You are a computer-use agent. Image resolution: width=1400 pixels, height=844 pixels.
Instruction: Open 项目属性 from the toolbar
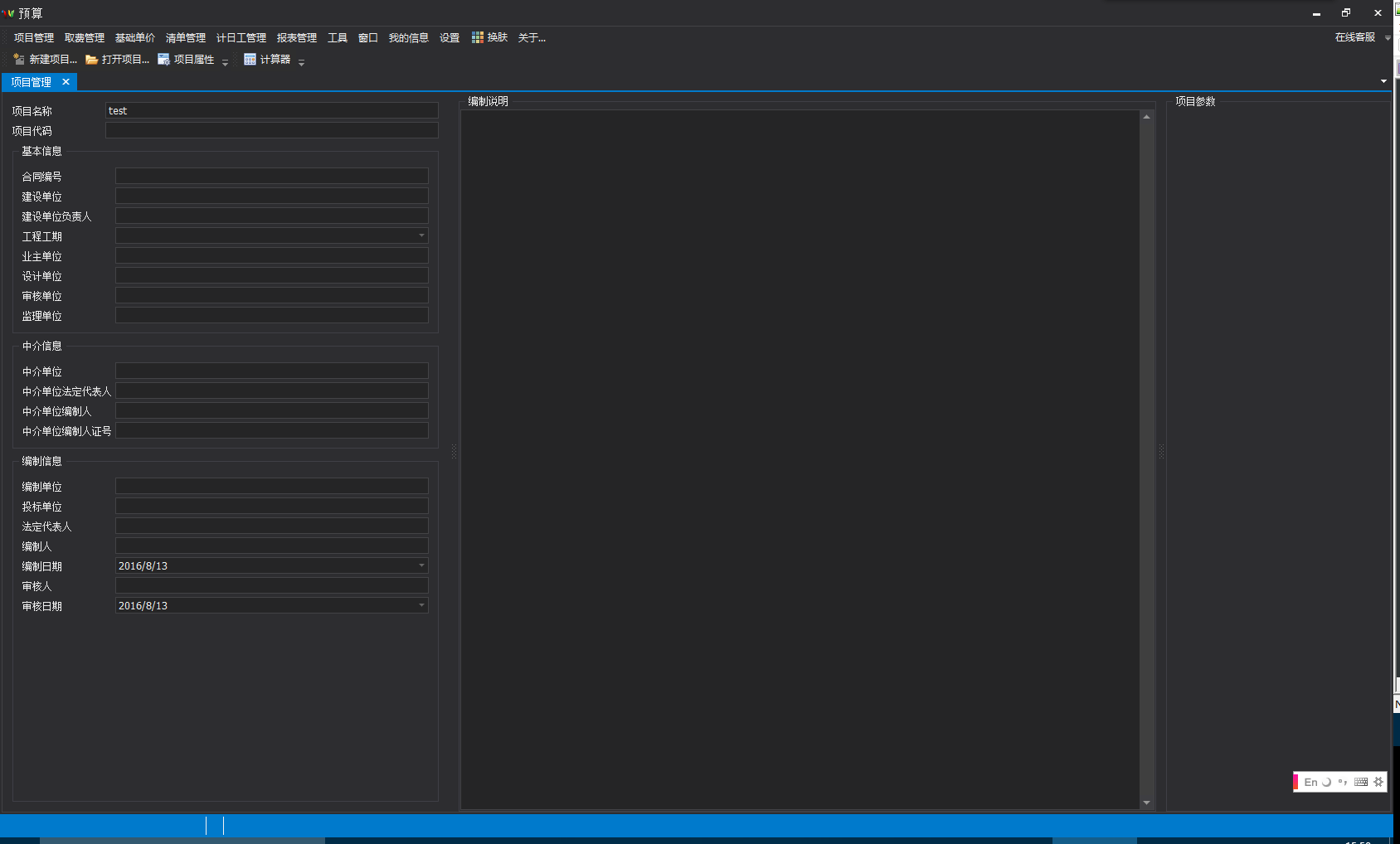click(x=187, y=60)
